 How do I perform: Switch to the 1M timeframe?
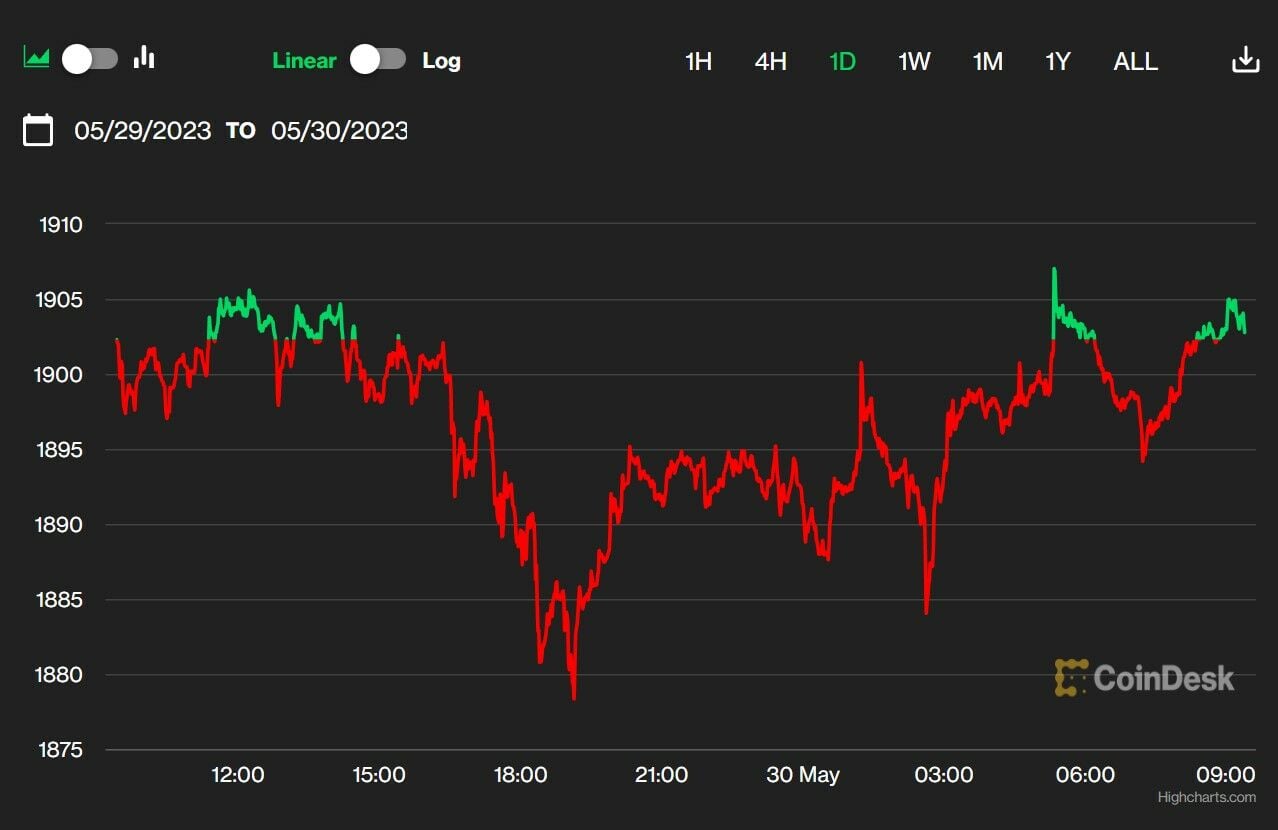987,61
